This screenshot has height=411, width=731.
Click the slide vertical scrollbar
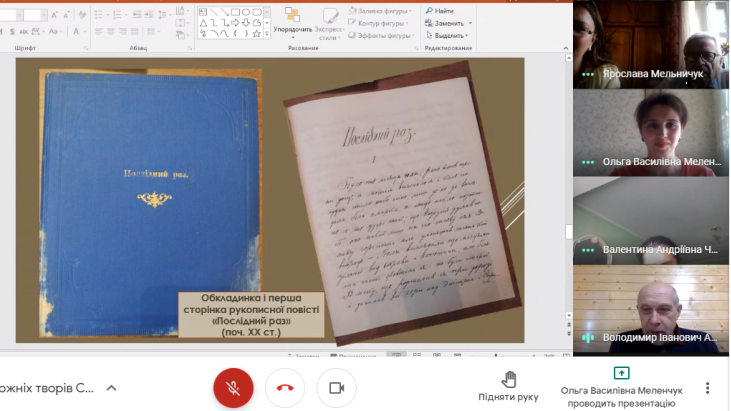[569, 186]
